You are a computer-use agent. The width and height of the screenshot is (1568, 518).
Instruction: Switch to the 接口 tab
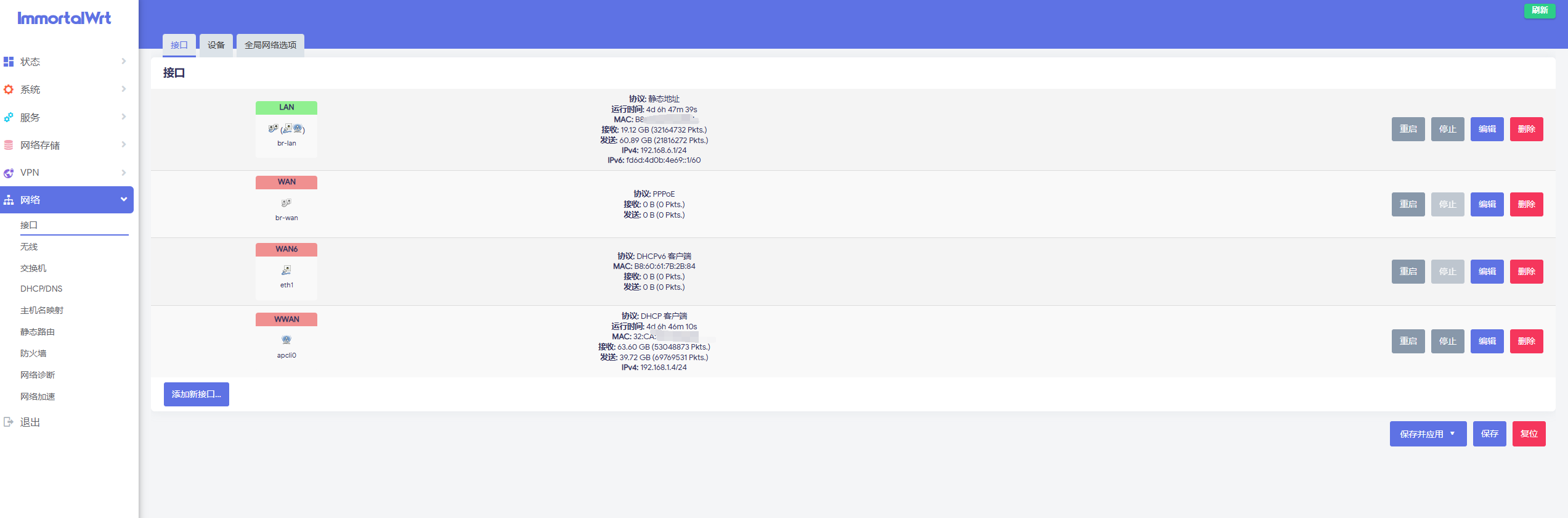click(x=179, y=45)
